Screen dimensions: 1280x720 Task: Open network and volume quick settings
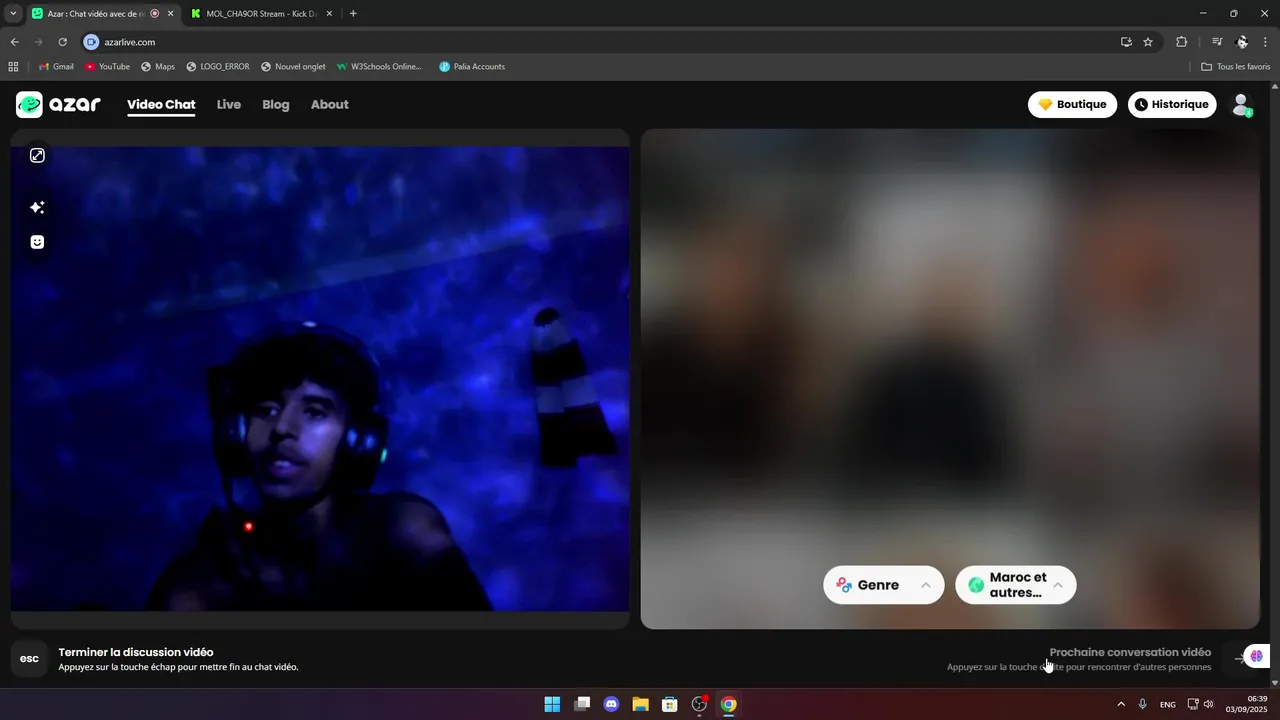click(1200, 704)
